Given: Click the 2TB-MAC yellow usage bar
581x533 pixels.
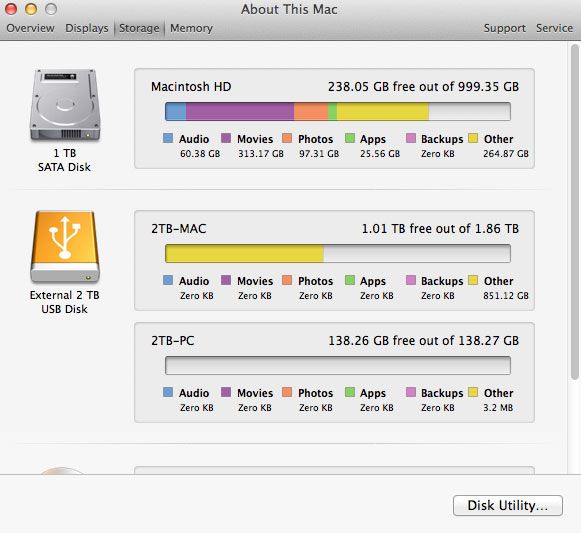Looking at the screenshot, I should point(244,254).
